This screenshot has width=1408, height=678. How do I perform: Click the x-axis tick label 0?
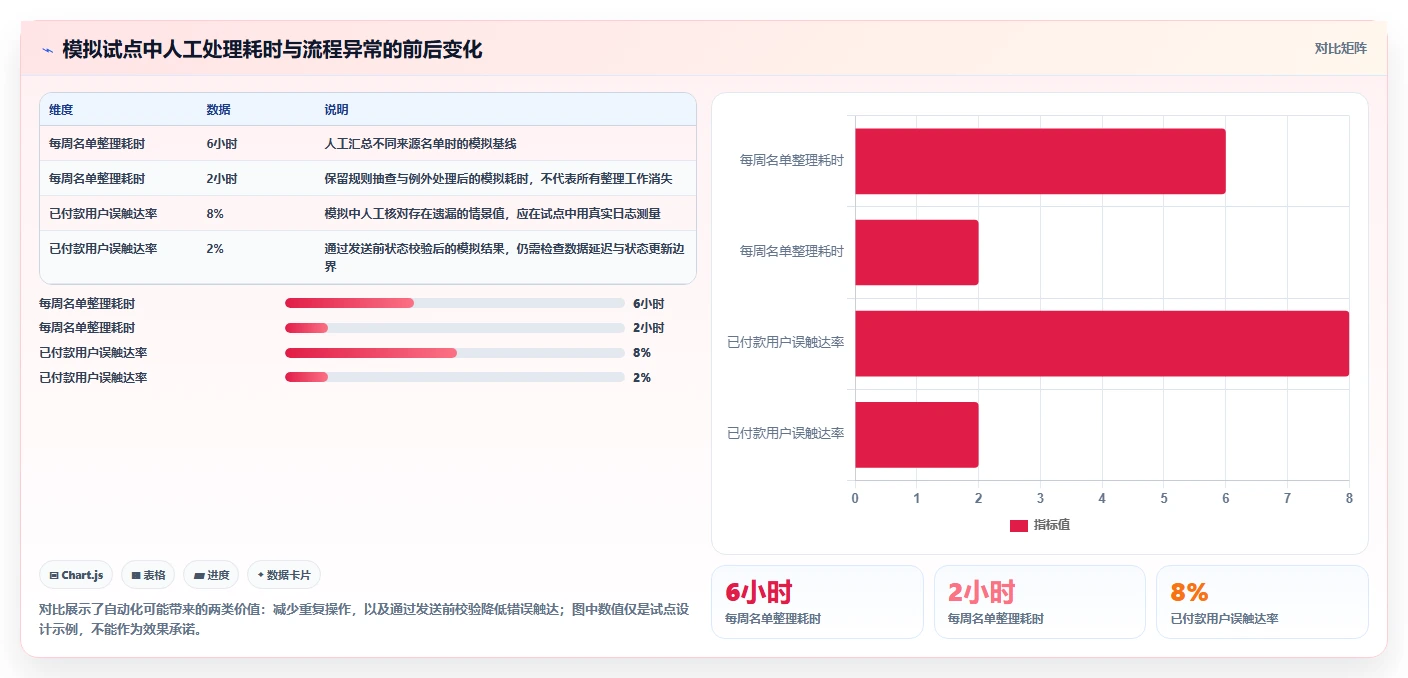click(x=855, y=498)
